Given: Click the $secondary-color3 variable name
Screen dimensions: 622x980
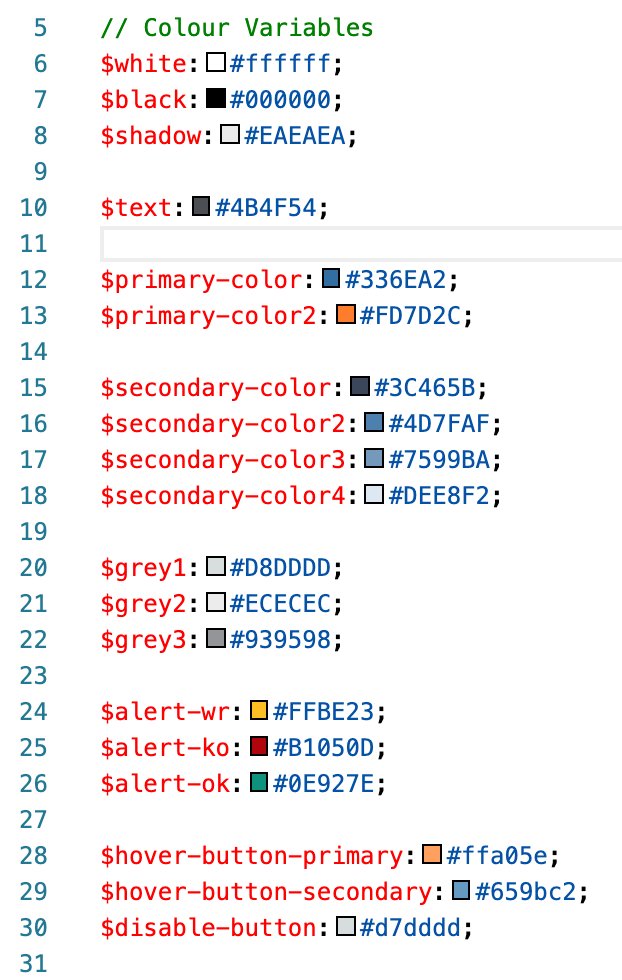Looking at the screenshot, I should [223, 459].
